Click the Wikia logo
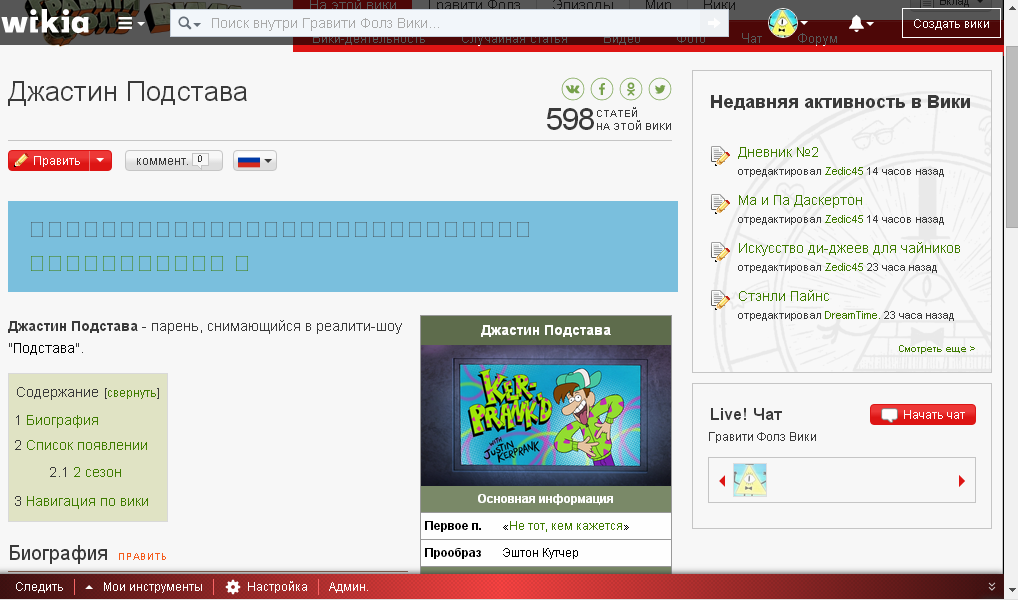The width and height of the screenshot is (1018, 600). tap(45, 23)
